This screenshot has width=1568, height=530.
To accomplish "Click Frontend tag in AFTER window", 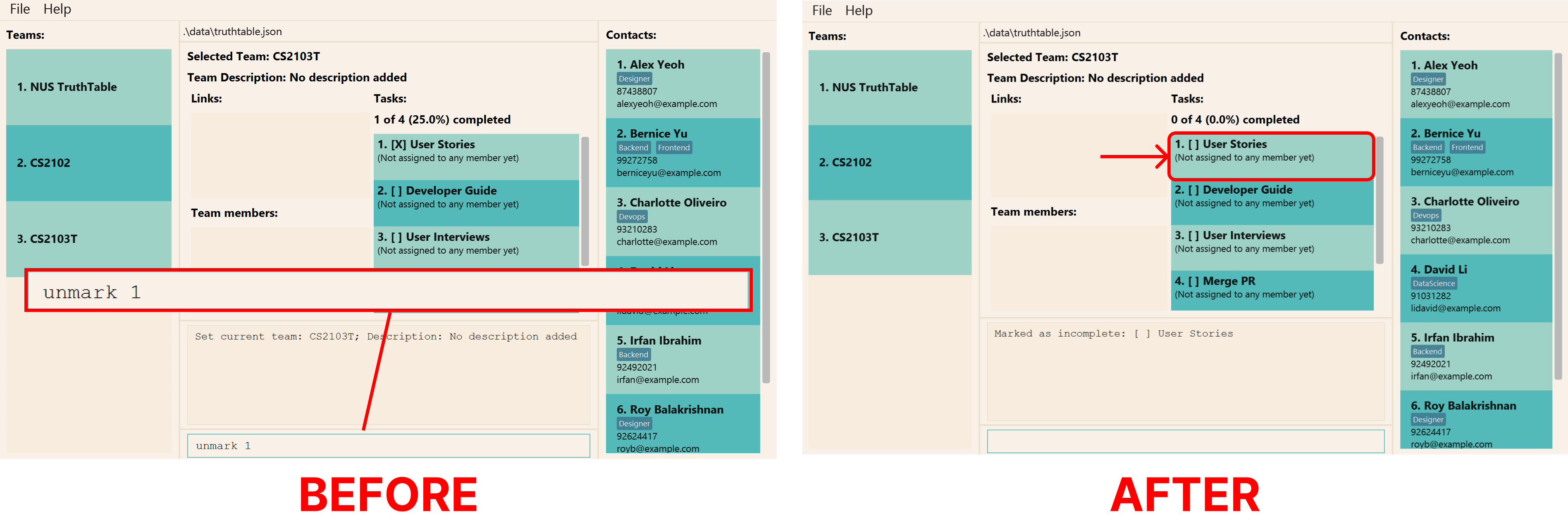I will [1467, 147].
